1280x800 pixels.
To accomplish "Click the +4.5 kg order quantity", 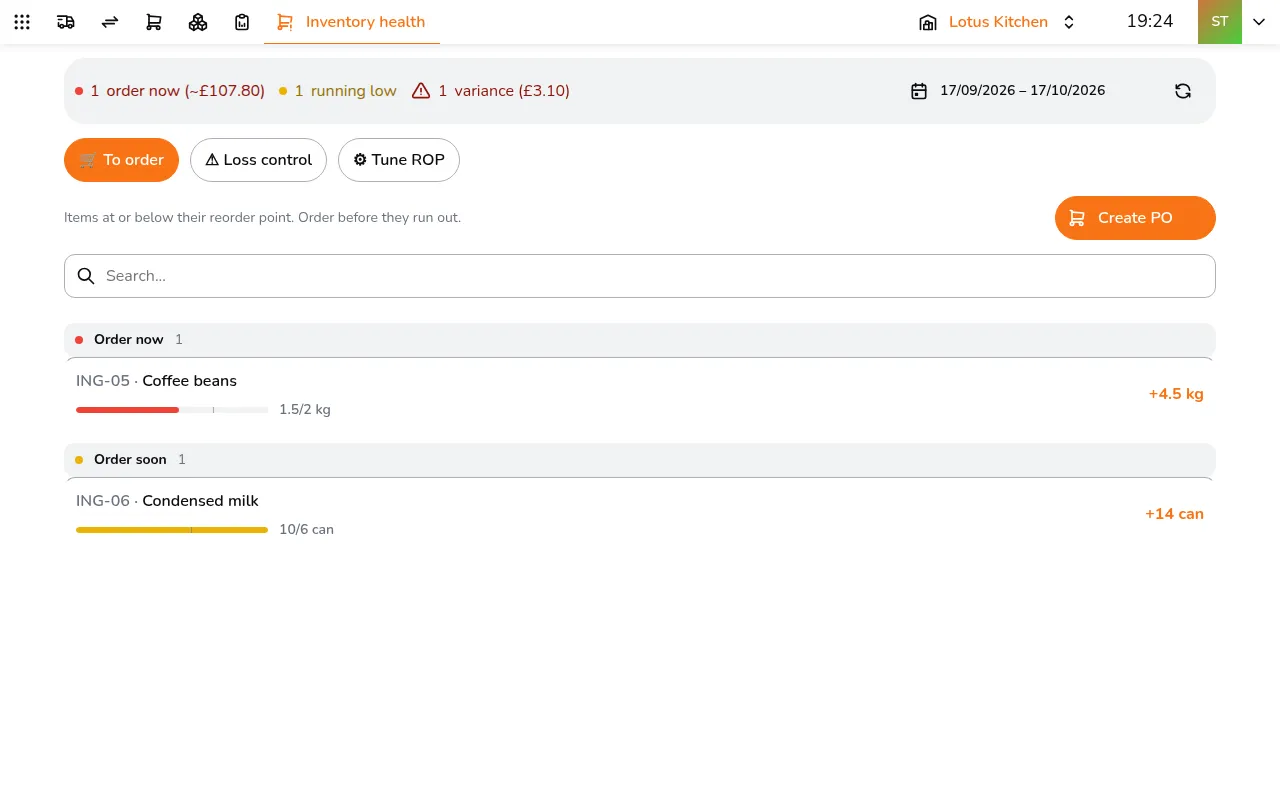I will click(x=1176, y=394).
